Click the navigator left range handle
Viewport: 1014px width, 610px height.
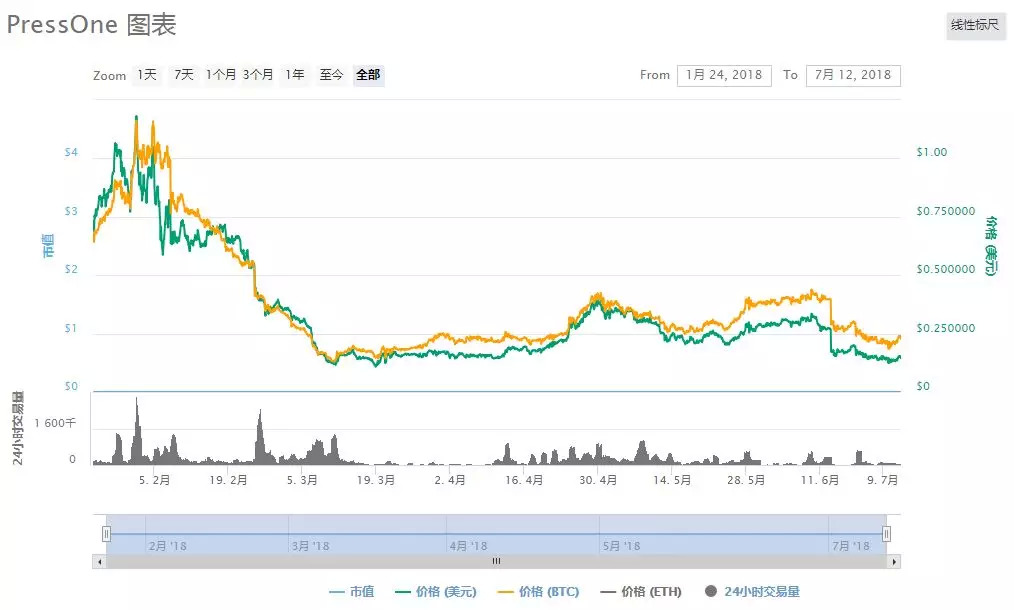(x=106, y=534)
